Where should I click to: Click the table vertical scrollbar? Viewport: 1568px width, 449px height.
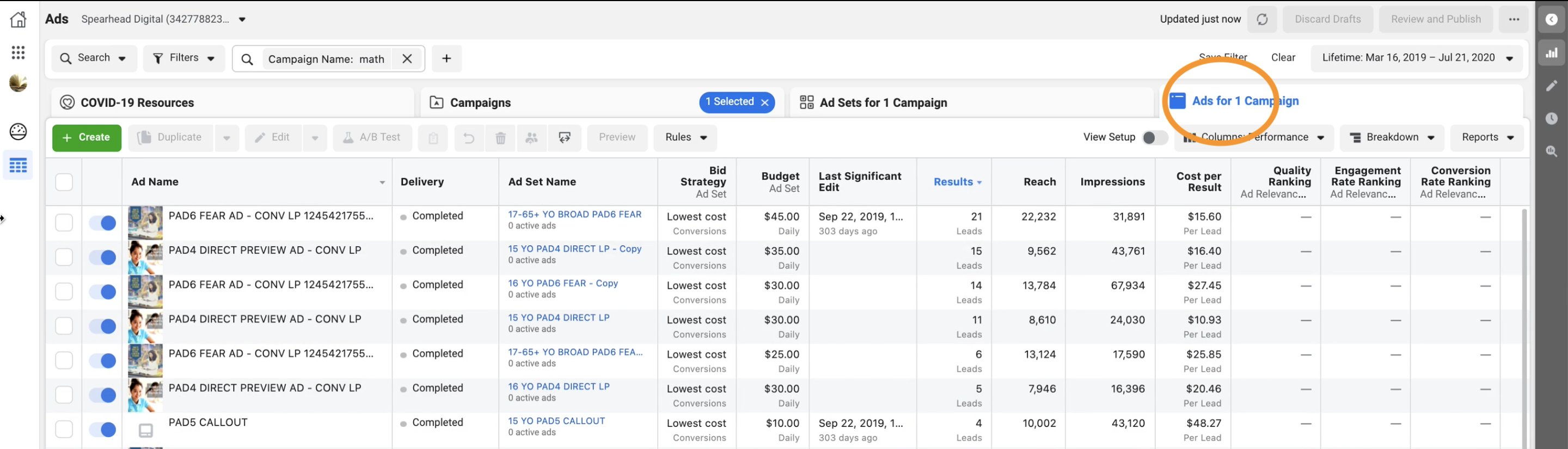[1524, 329]
